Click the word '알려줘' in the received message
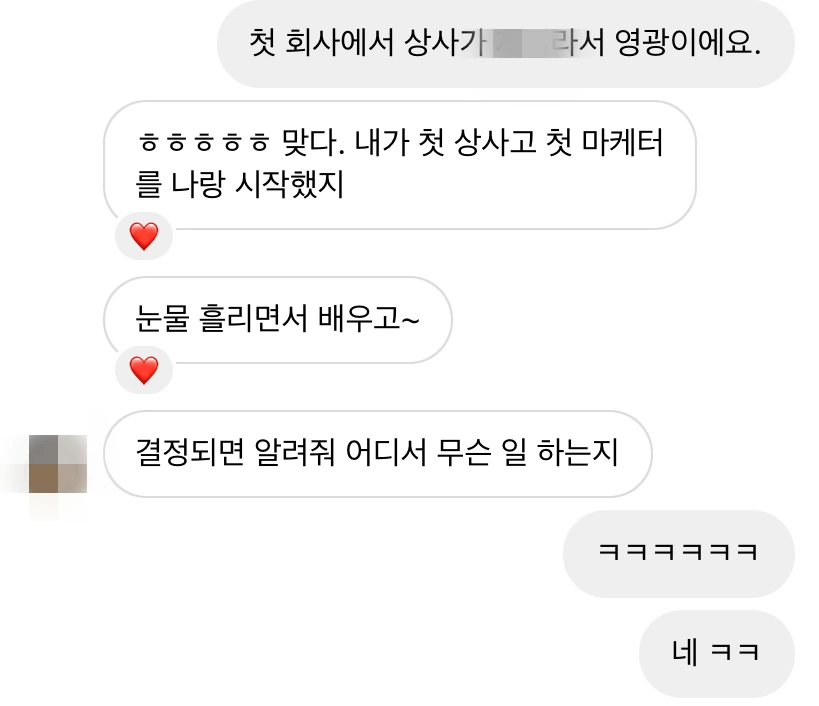 tap(295, 452)
